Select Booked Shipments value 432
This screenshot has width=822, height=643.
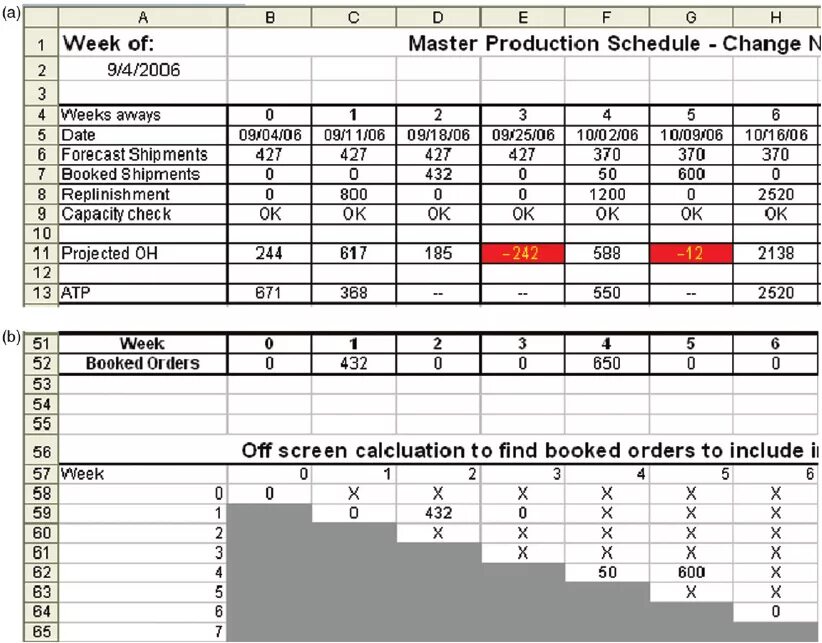(438, 174)
